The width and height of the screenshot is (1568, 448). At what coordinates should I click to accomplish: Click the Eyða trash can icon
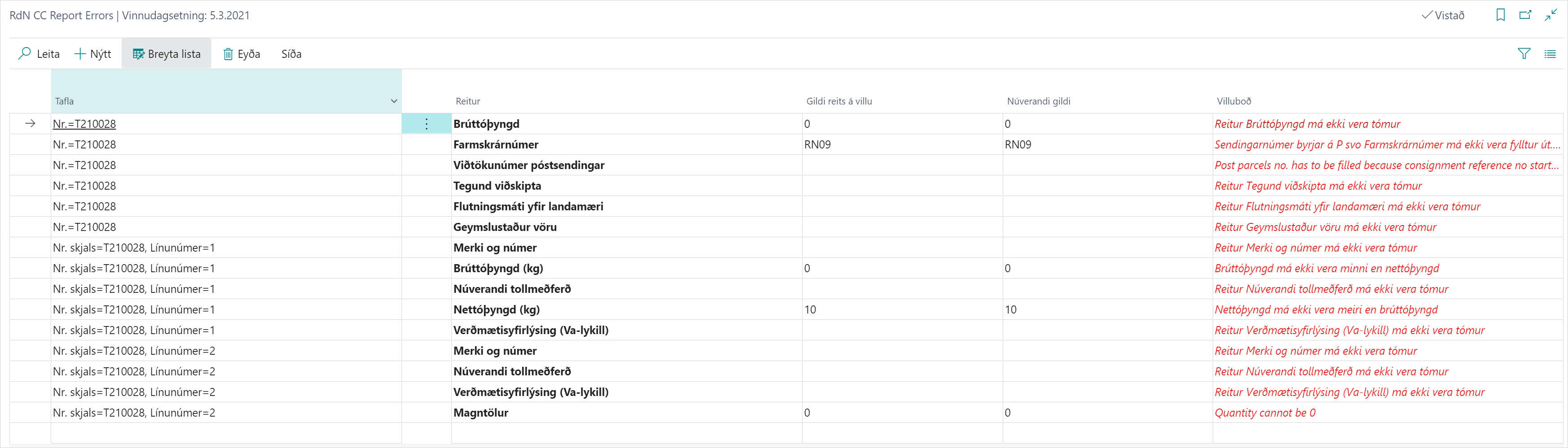click(227, 54)
